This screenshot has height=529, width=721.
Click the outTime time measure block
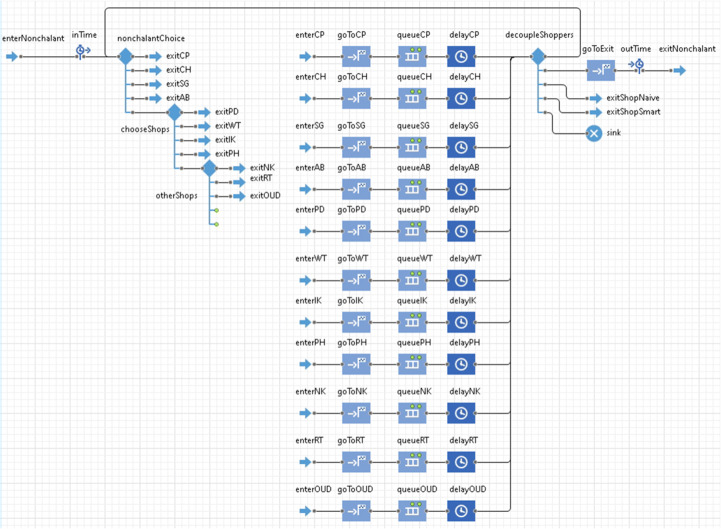pos(638,67)
